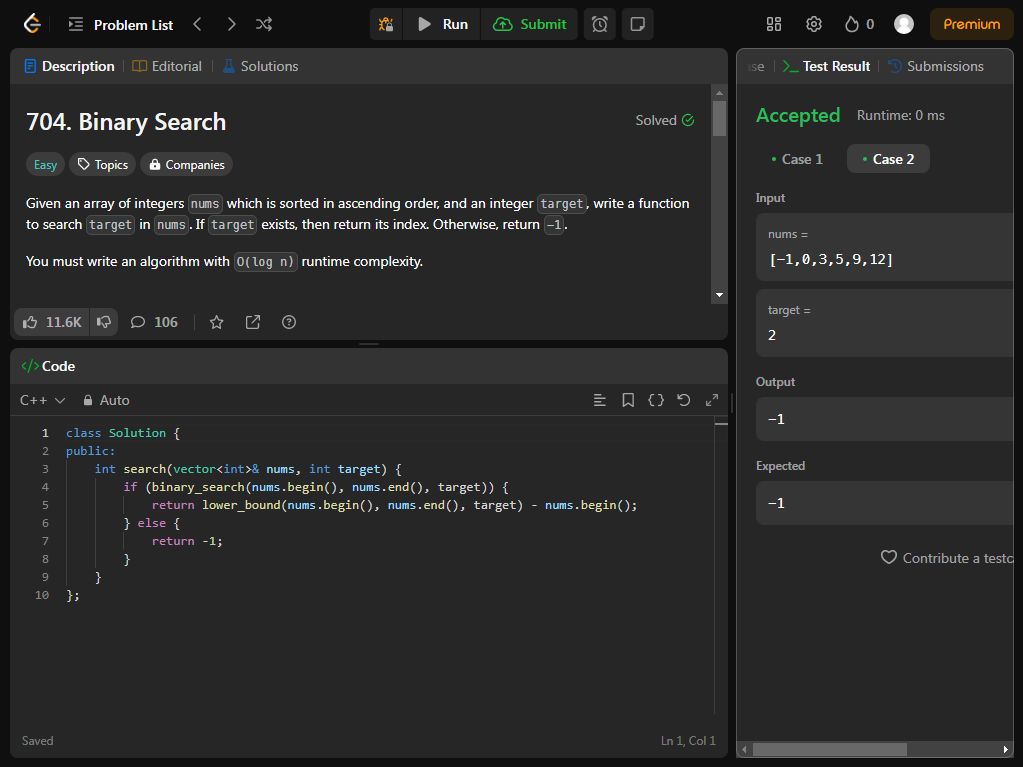Toggle the Auto lock setting
1023x767 pixels.
pyautogui.click(x=106, y=400)
